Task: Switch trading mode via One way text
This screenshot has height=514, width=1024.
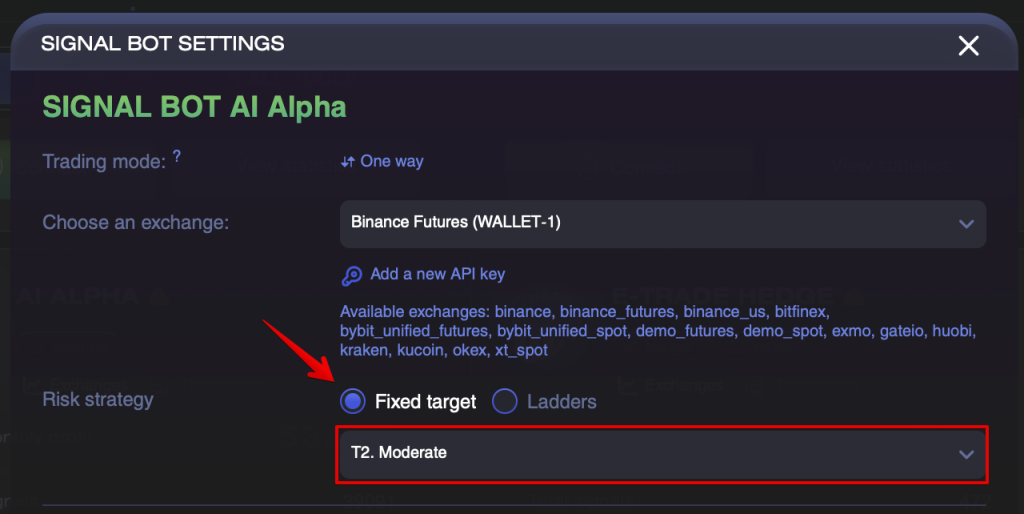Action: pos(392,161)
